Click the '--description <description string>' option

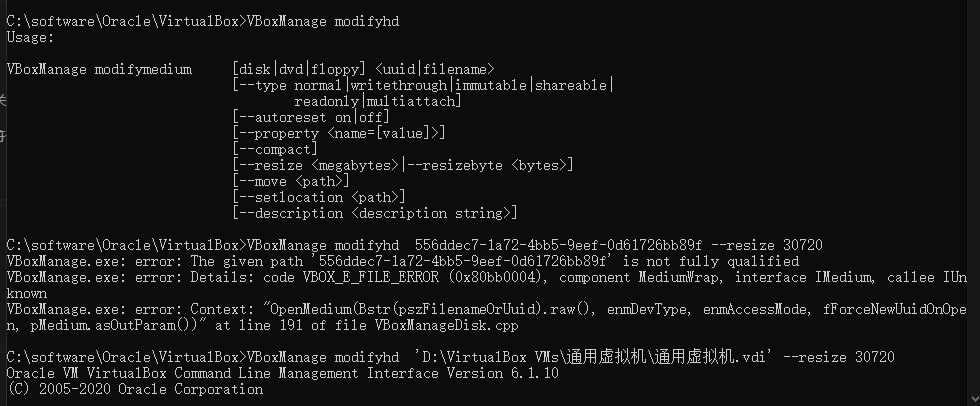pos(374,213)
